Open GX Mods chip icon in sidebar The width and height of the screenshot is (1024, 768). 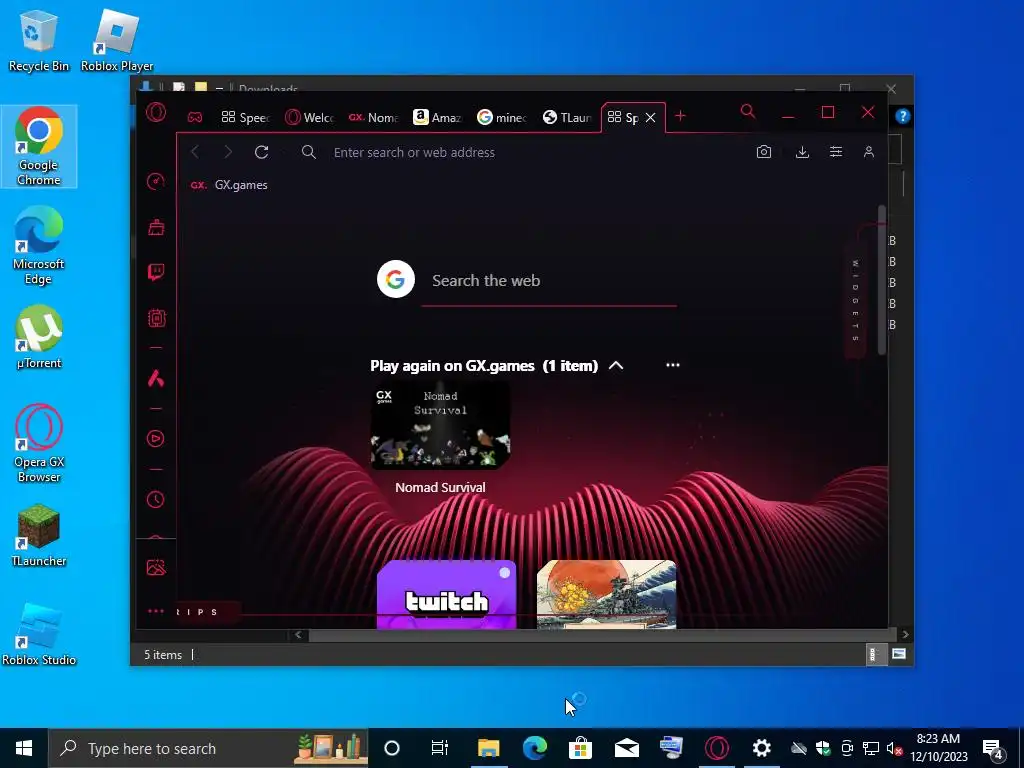pyautogui.click(x=156, y=318)
